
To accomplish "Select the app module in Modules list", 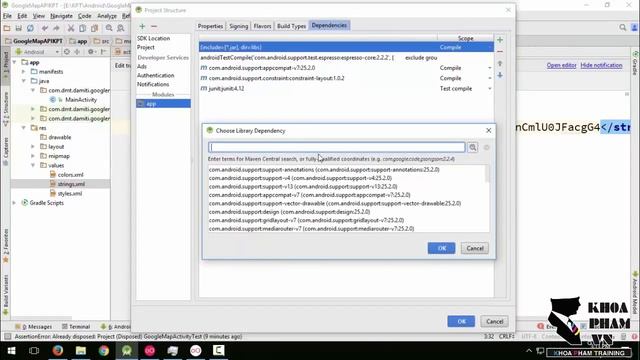I will (x=163, y=104).
